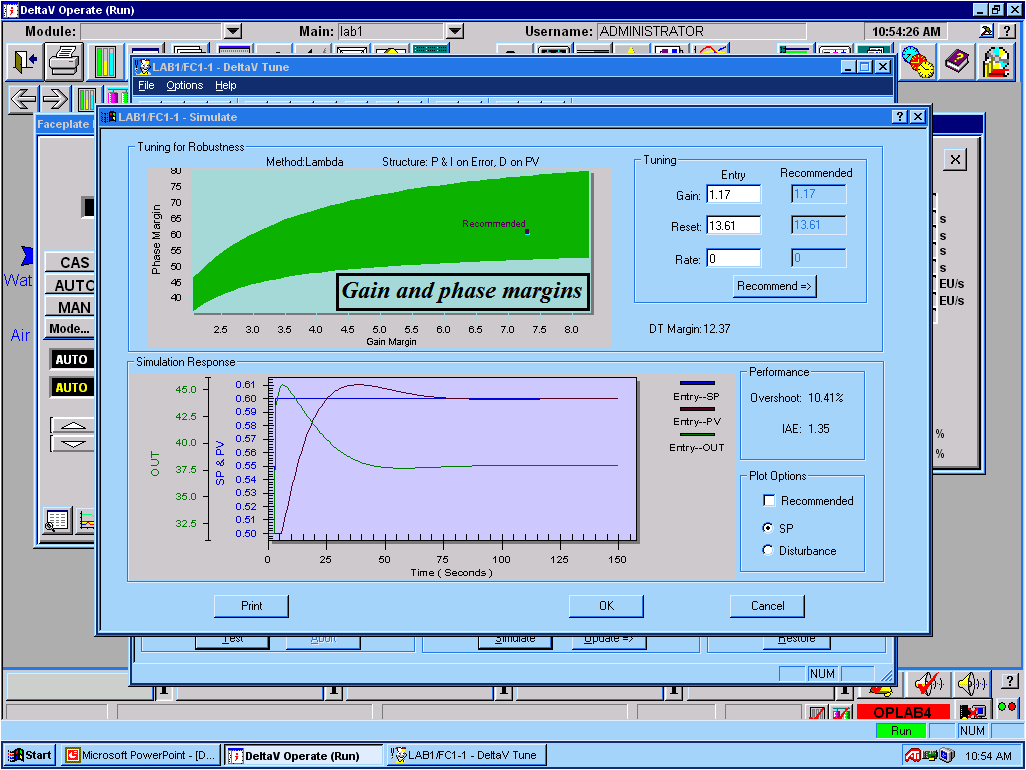Click the faceplate up arrow button
Image resolution: width=1026 pixels, height=770 pixels.
click(x=73, y=425)
